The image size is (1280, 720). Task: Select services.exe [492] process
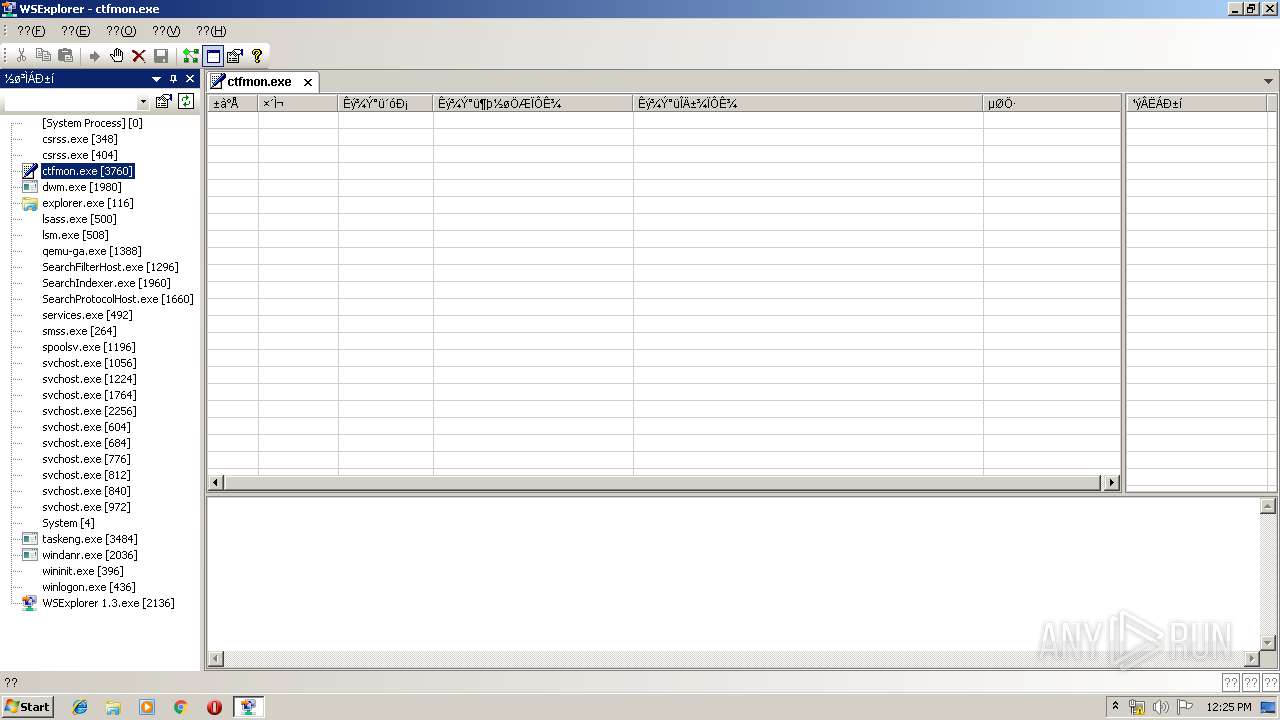(87, 315)
